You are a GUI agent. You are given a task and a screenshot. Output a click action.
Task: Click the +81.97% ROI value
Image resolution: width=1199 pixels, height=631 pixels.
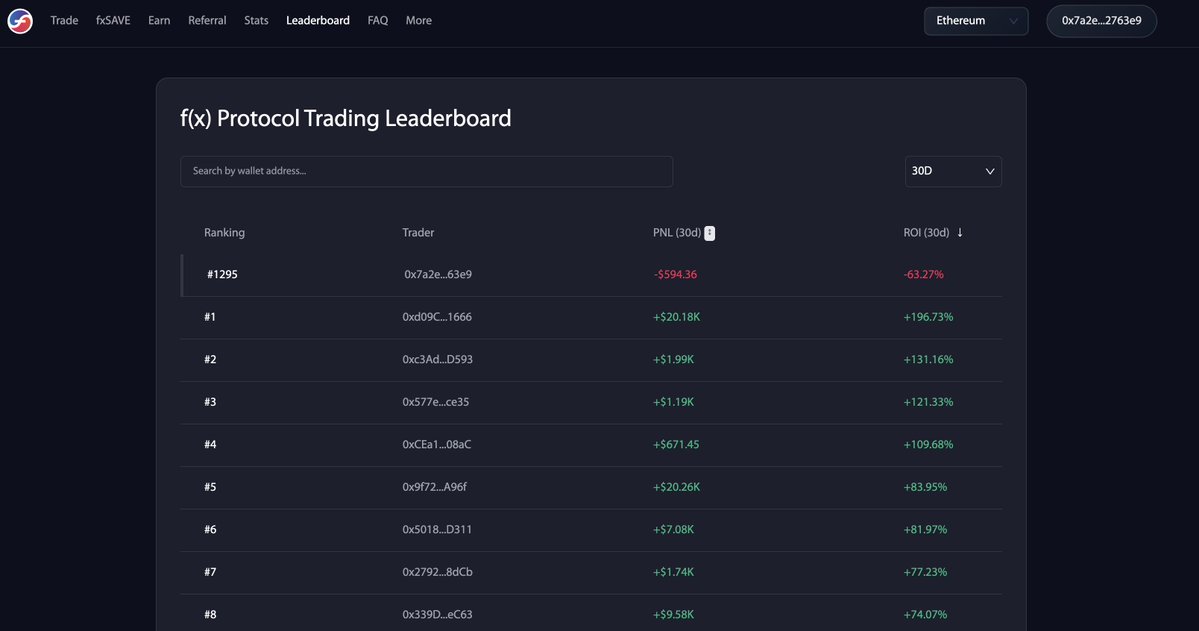pos(925,529)
